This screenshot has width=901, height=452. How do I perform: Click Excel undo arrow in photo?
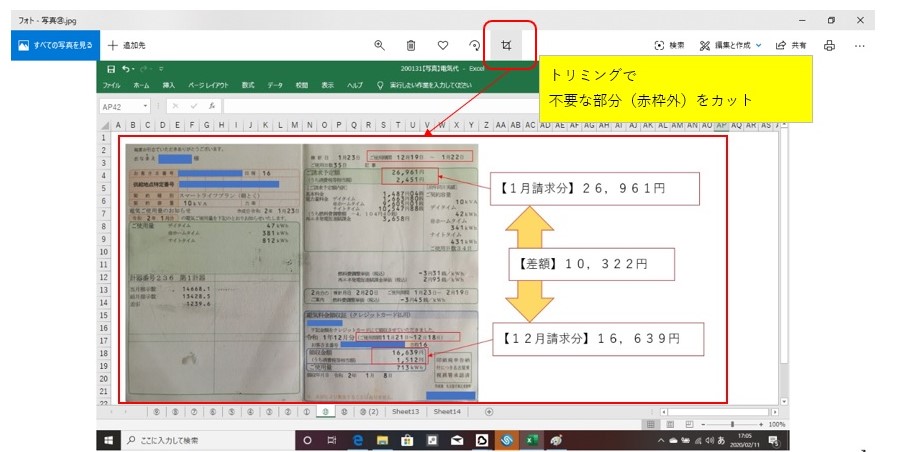point(126,69)
